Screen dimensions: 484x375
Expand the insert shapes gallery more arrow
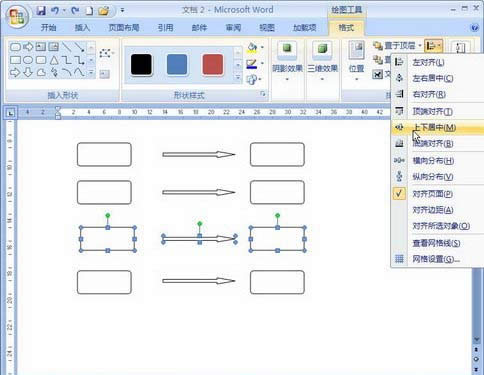[x=91, y=72]
